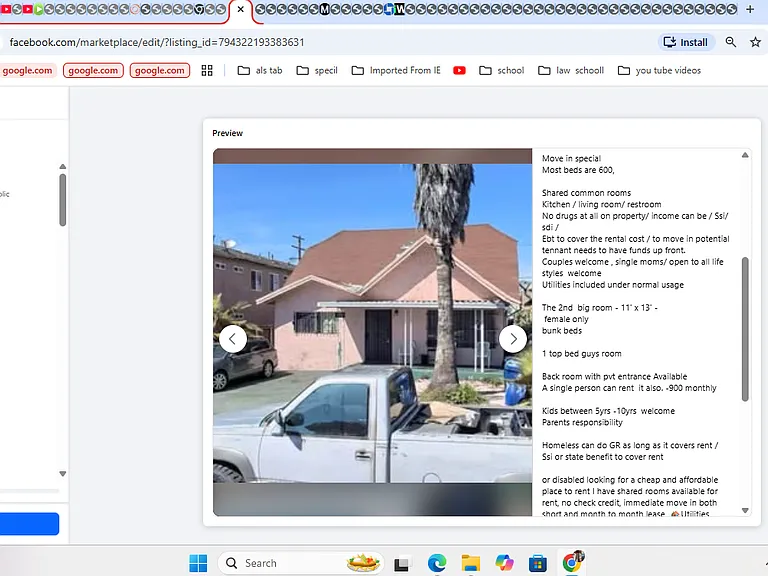Click the taskbar Search box
Screen dimensions: 768x576
pyautogui.click(x=301, y=563)
